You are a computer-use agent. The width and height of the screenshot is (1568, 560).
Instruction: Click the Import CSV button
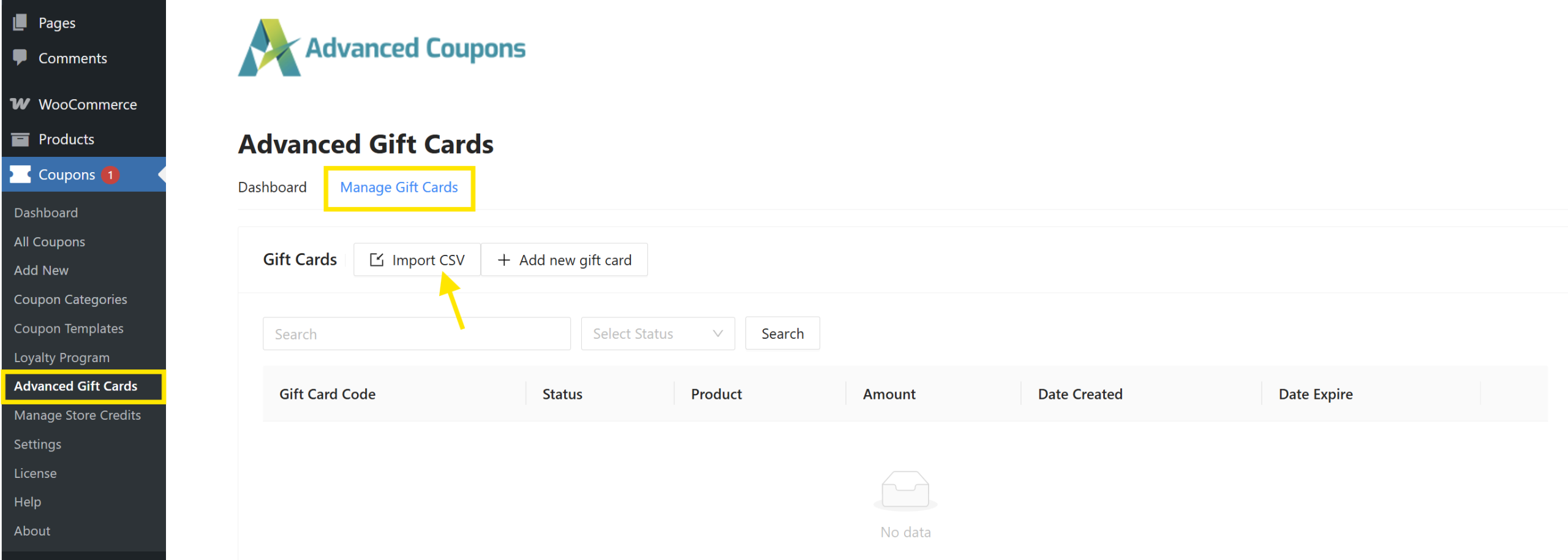point(417,260)
